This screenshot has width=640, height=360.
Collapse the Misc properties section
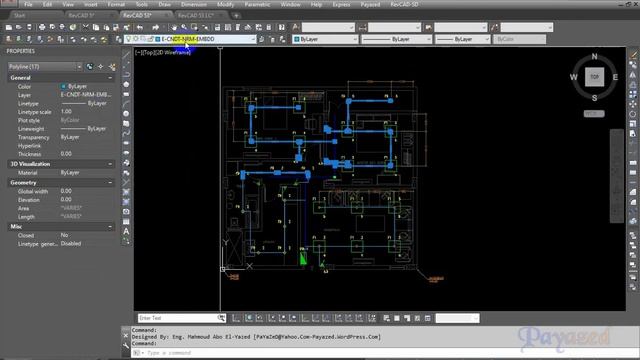point(110,226)
